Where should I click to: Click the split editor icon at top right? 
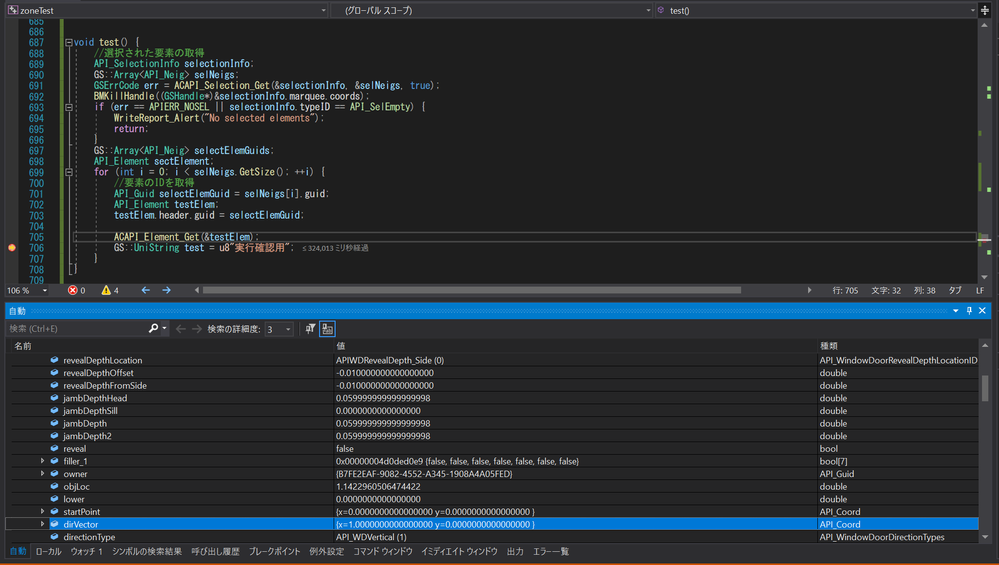click(x=985, y=10)
